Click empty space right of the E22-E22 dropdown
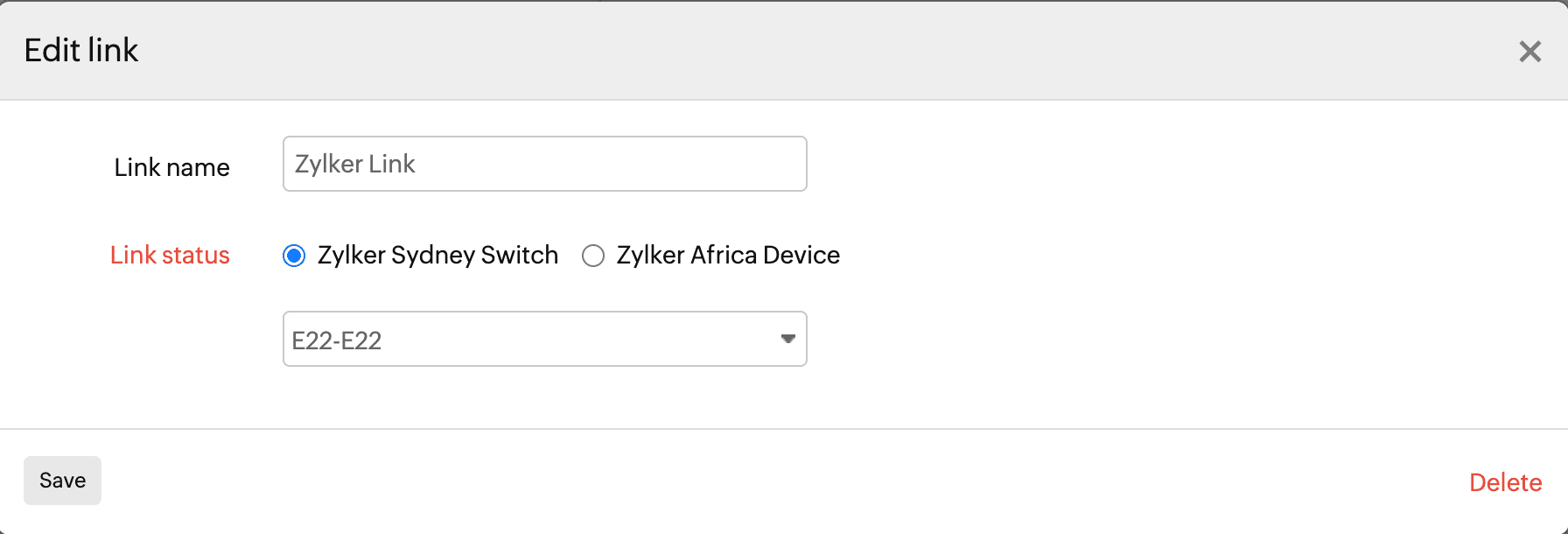Screen dimensions: 1568x534 (1181, 339)
